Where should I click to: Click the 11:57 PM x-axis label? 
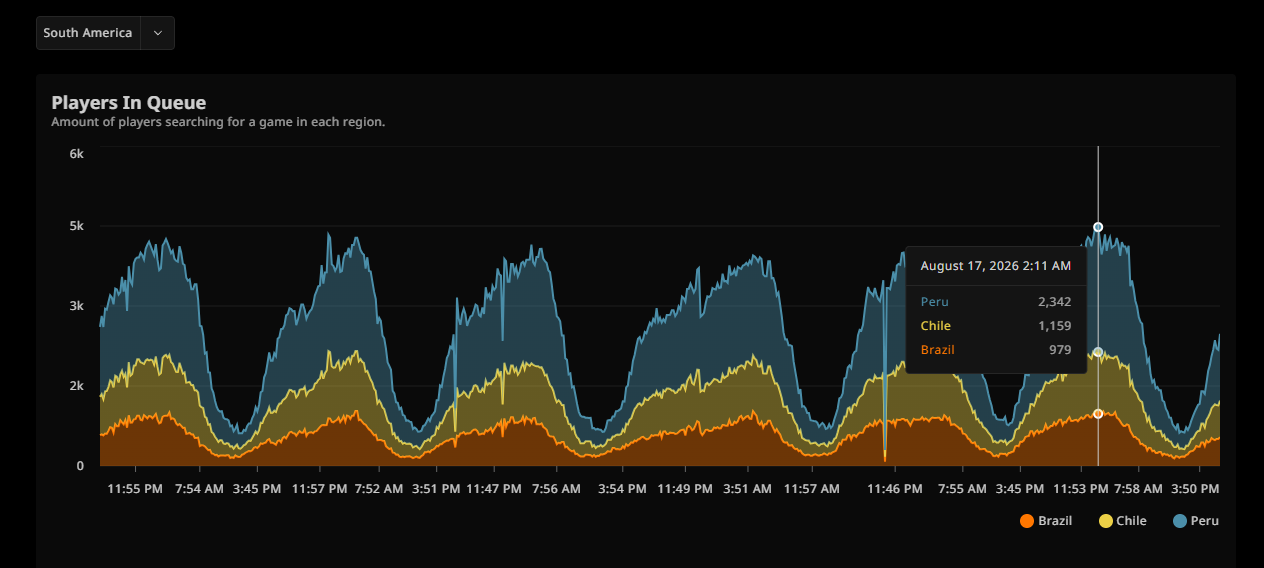pos(321,489)
